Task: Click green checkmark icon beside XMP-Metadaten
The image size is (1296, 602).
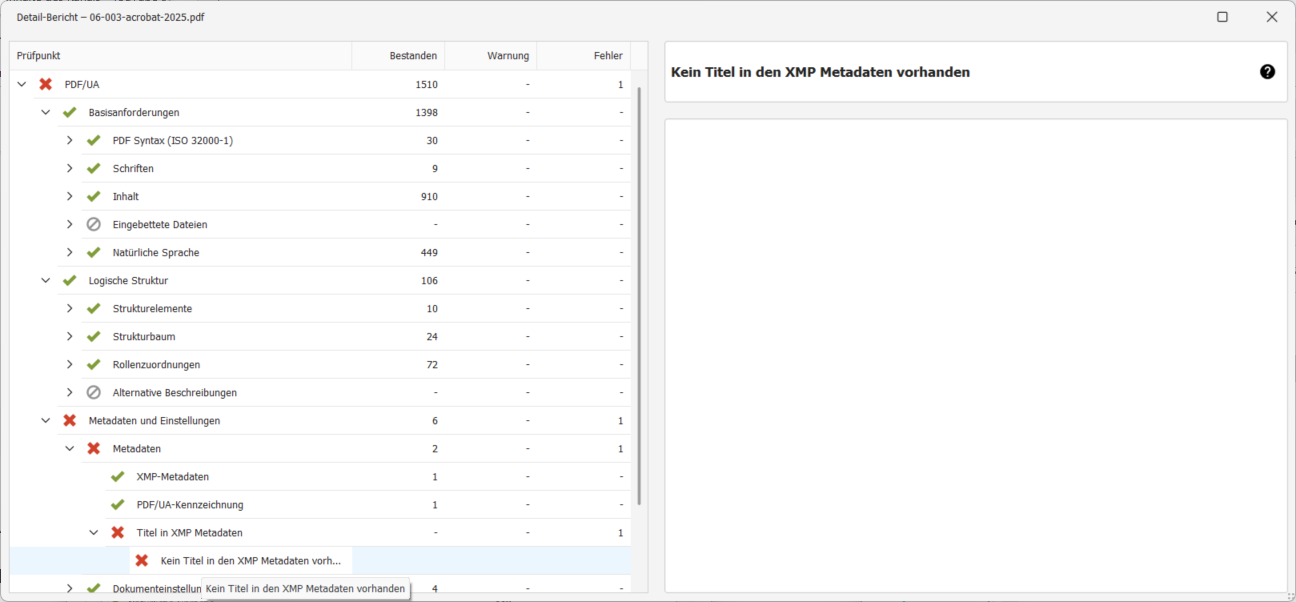Action: (117, 477)
